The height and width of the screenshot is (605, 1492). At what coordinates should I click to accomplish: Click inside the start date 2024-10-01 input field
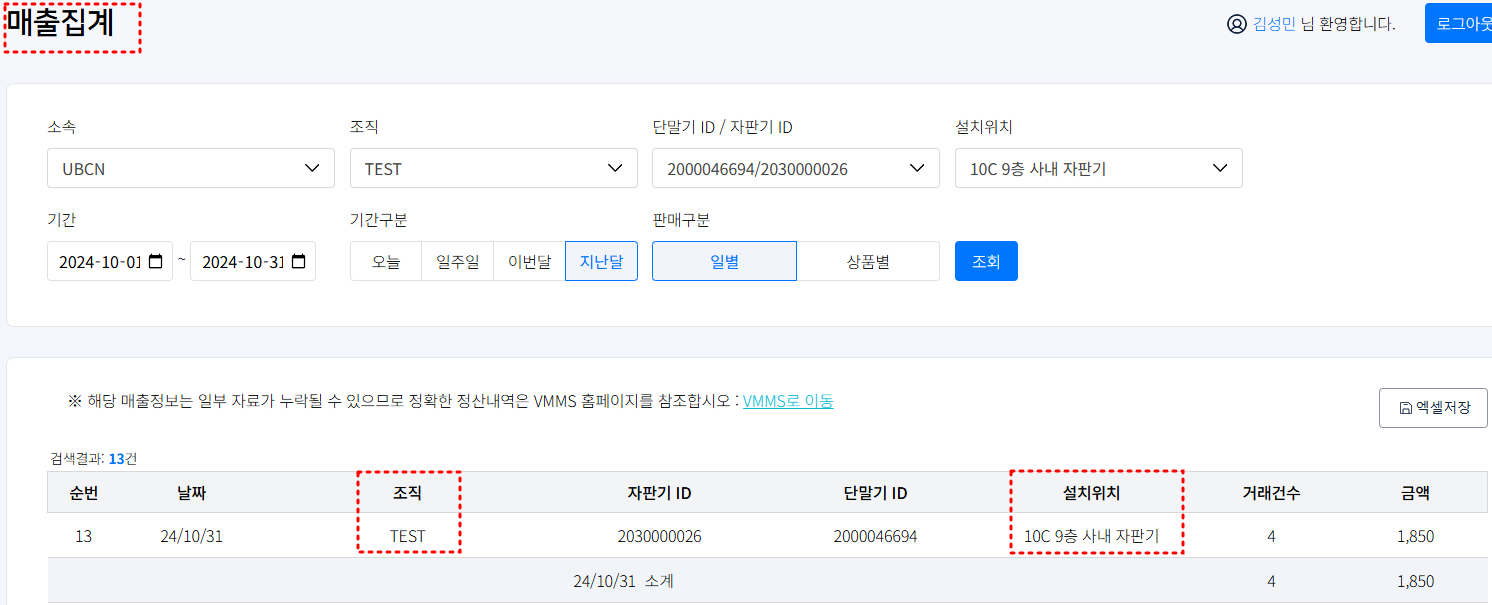click(100, 261)
